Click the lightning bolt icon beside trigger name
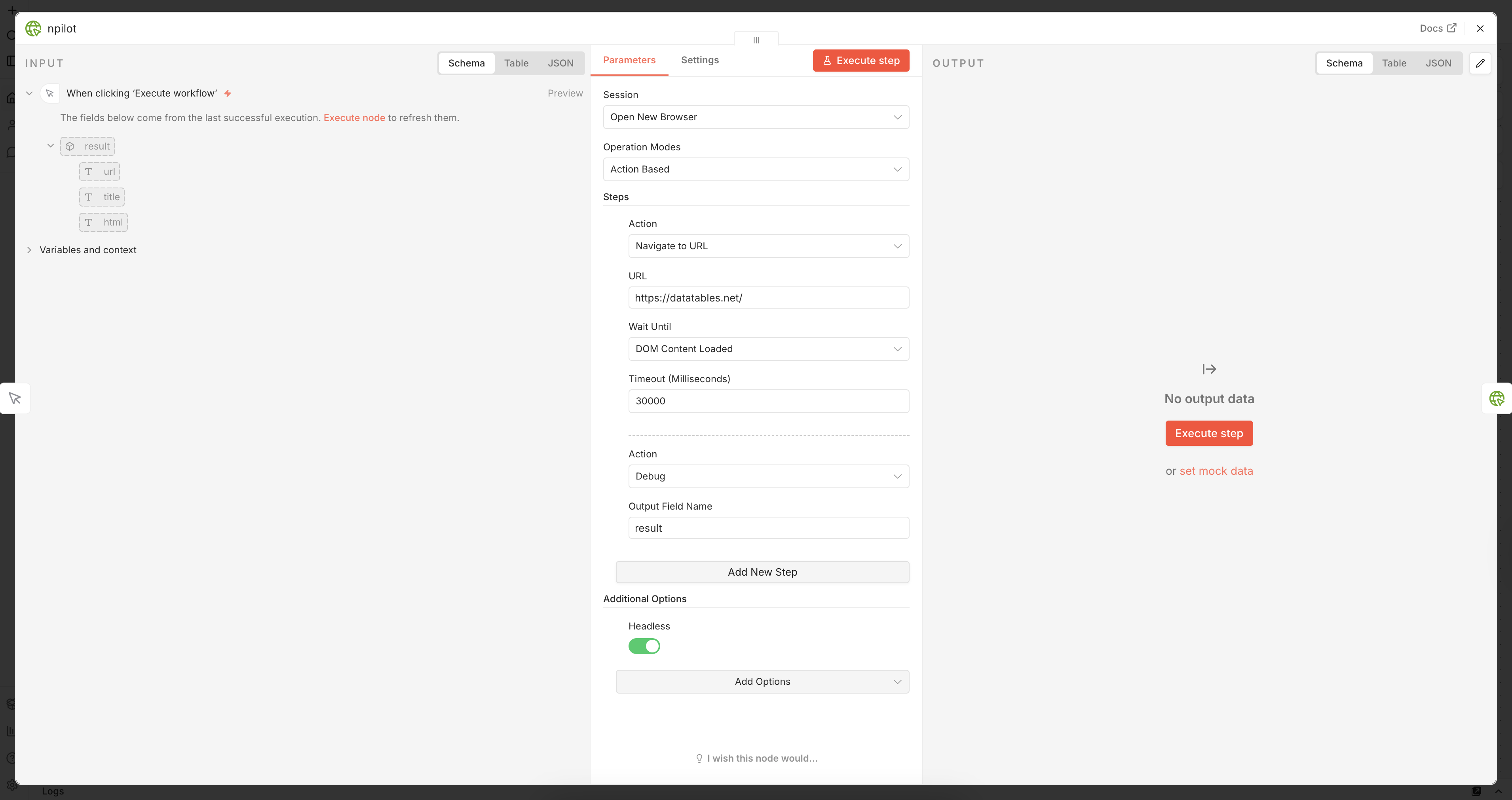This screenshot has width=1512, height=800. click(x=228, y=93)
